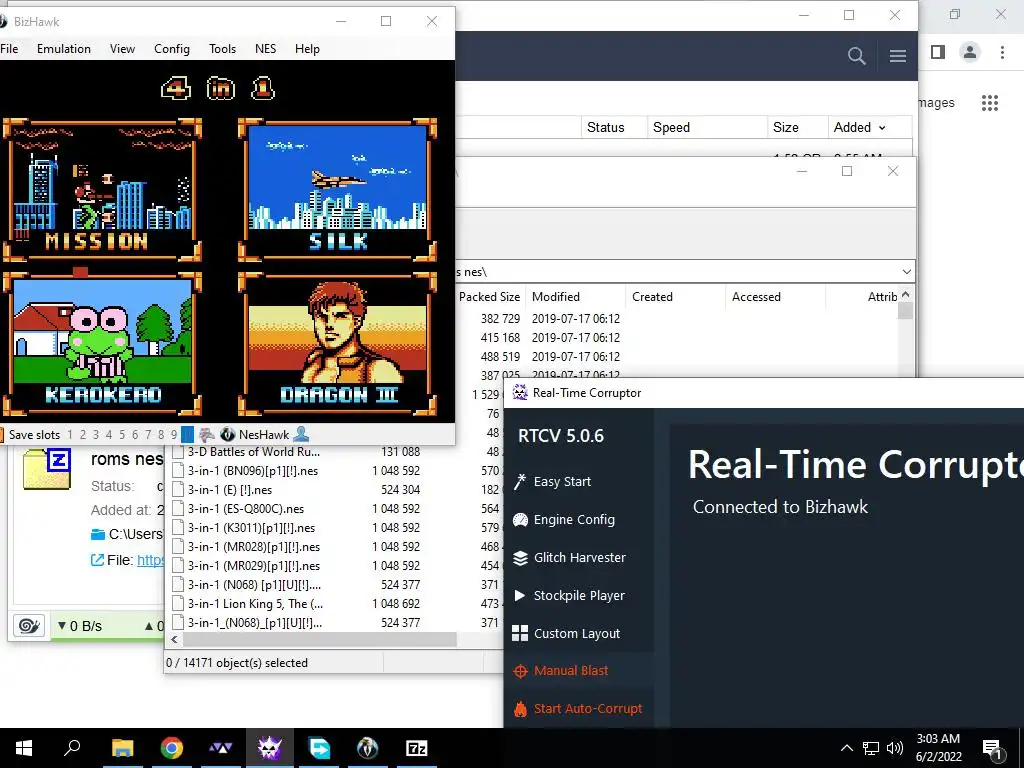This screenshot has height=768, width=1024.
Task: Select the DRAGON III game thumbnail
Action: pyautogui.click(x=337, y=344)
